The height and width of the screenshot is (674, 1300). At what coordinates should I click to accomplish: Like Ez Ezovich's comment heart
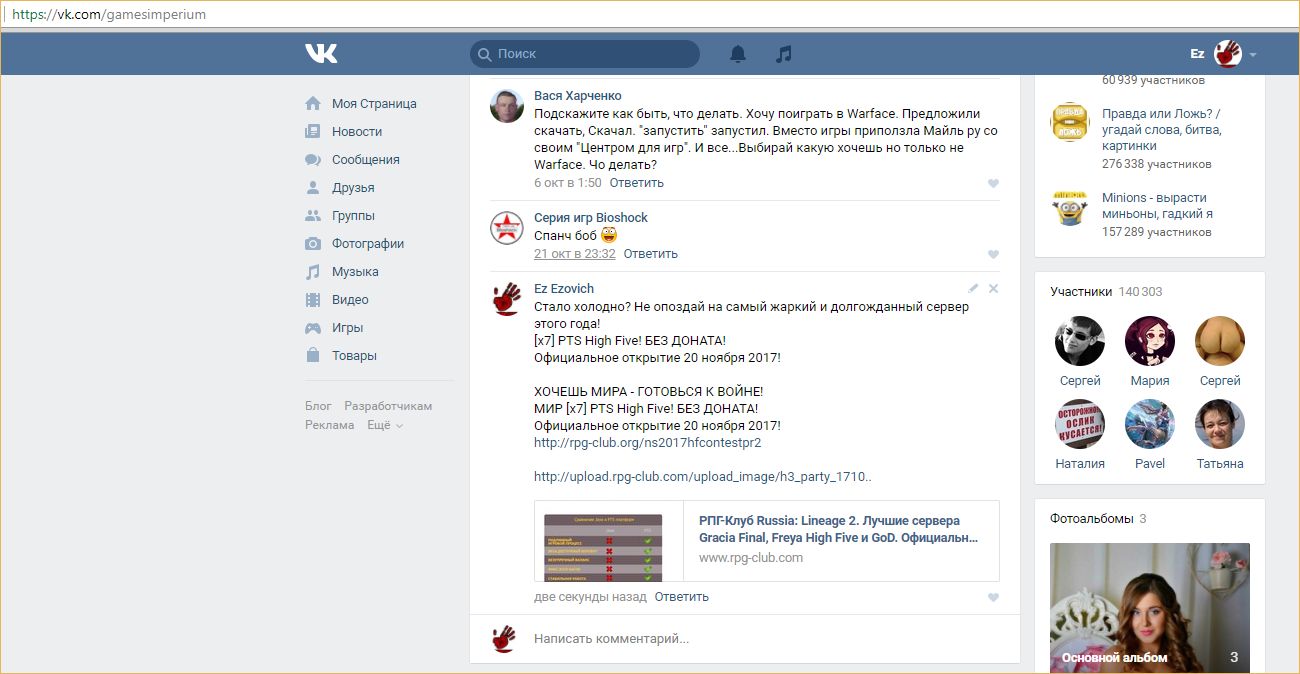993,598
